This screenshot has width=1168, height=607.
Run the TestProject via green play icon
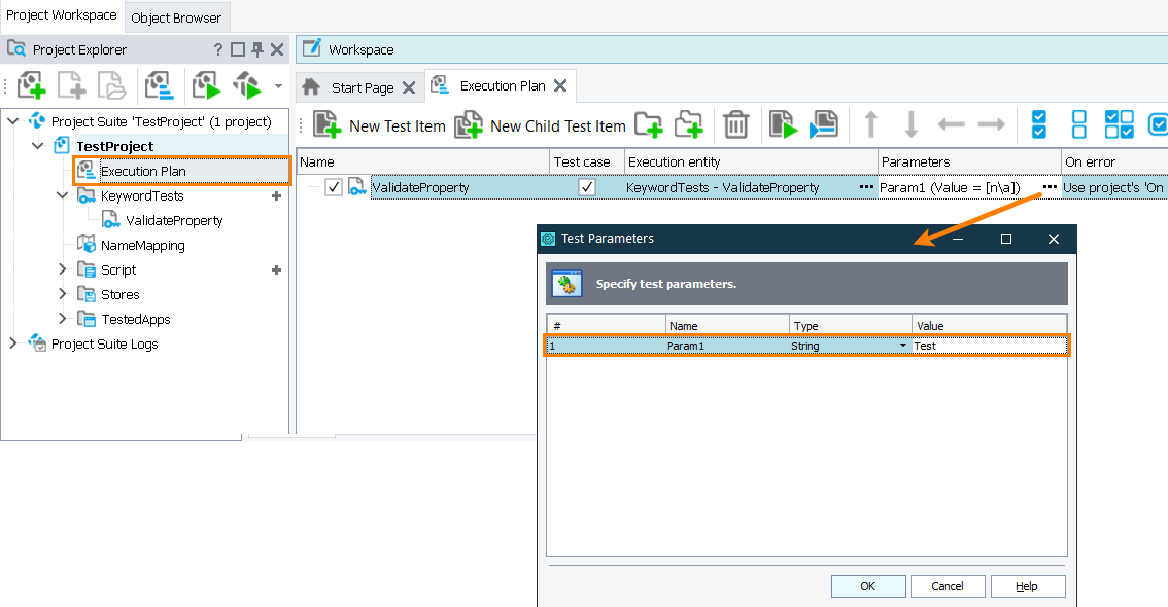[x=206, y=85]
